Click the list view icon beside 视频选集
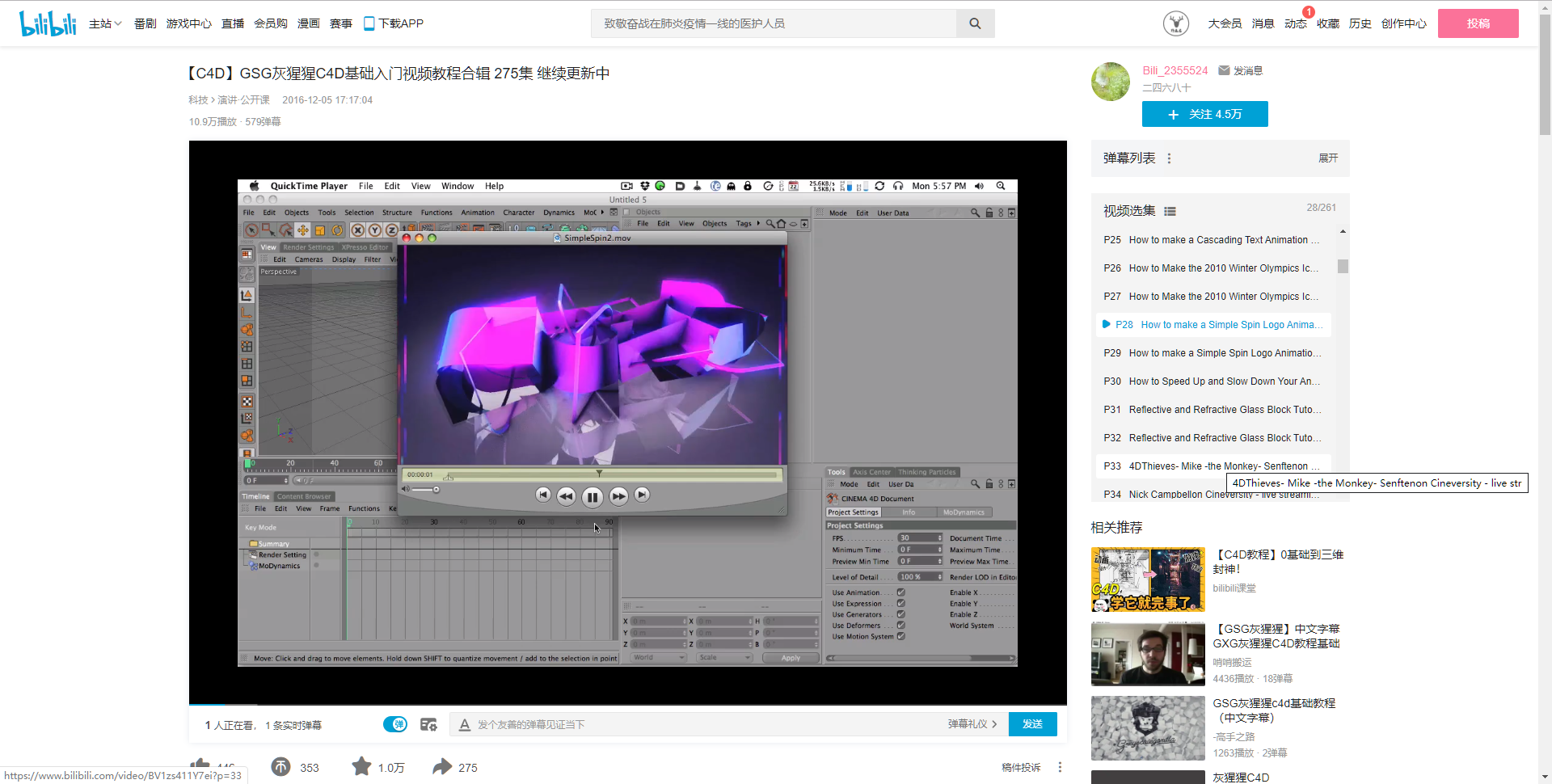Screen dimensions: 1552x784 (x=1170, y=211)
